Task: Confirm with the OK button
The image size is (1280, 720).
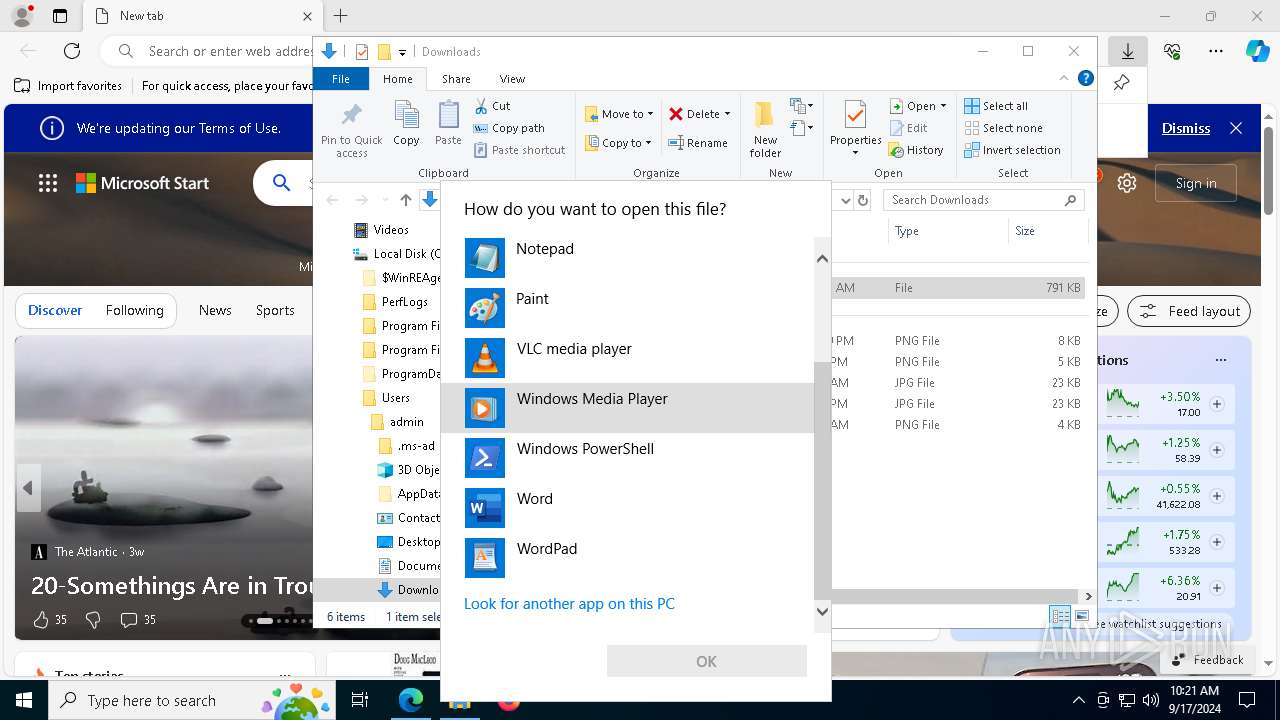Action: click(706, 661)
